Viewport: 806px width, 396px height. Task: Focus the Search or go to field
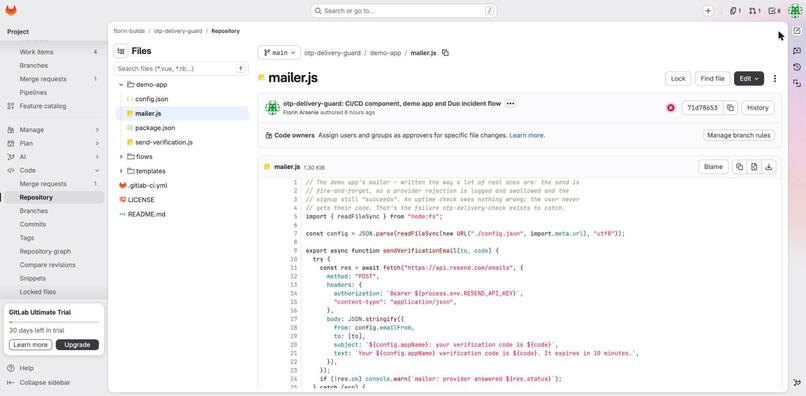[404, 11]
